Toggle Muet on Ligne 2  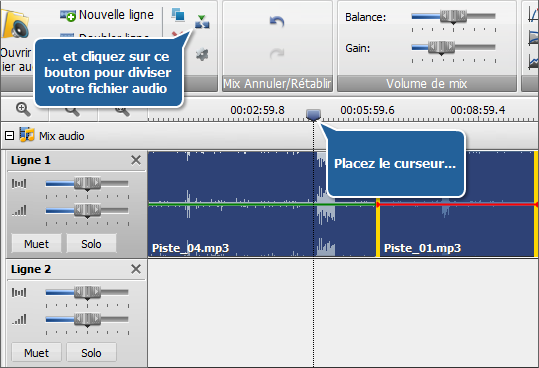click(x=36, y=353)
